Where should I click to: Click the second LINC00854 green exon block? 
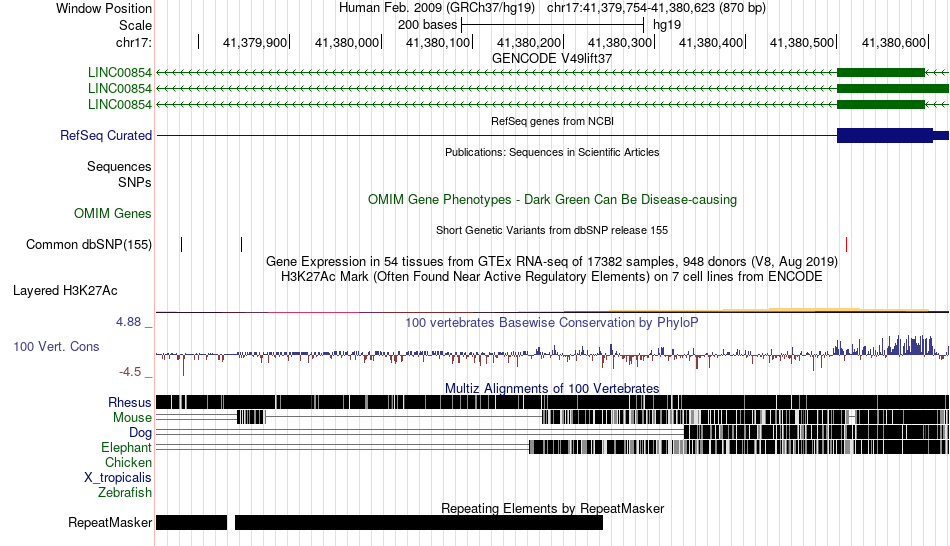click(x=893, y=88)
